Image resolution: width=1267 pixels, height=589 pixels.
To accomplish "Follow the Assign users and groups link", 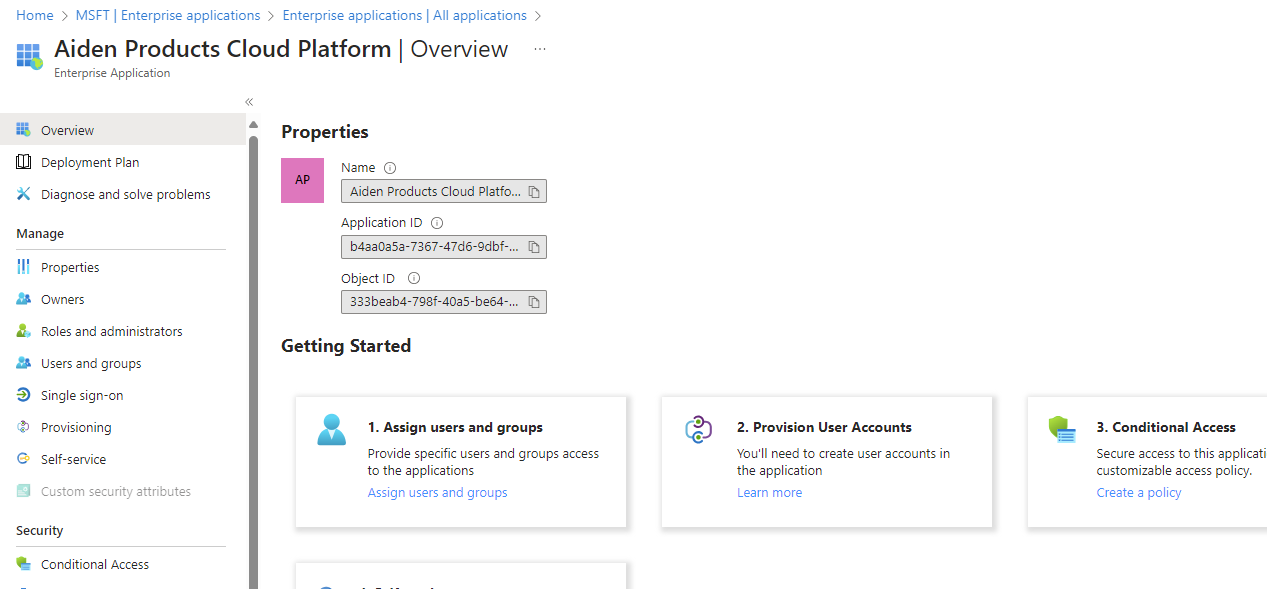I will click(x=437, y=492).
